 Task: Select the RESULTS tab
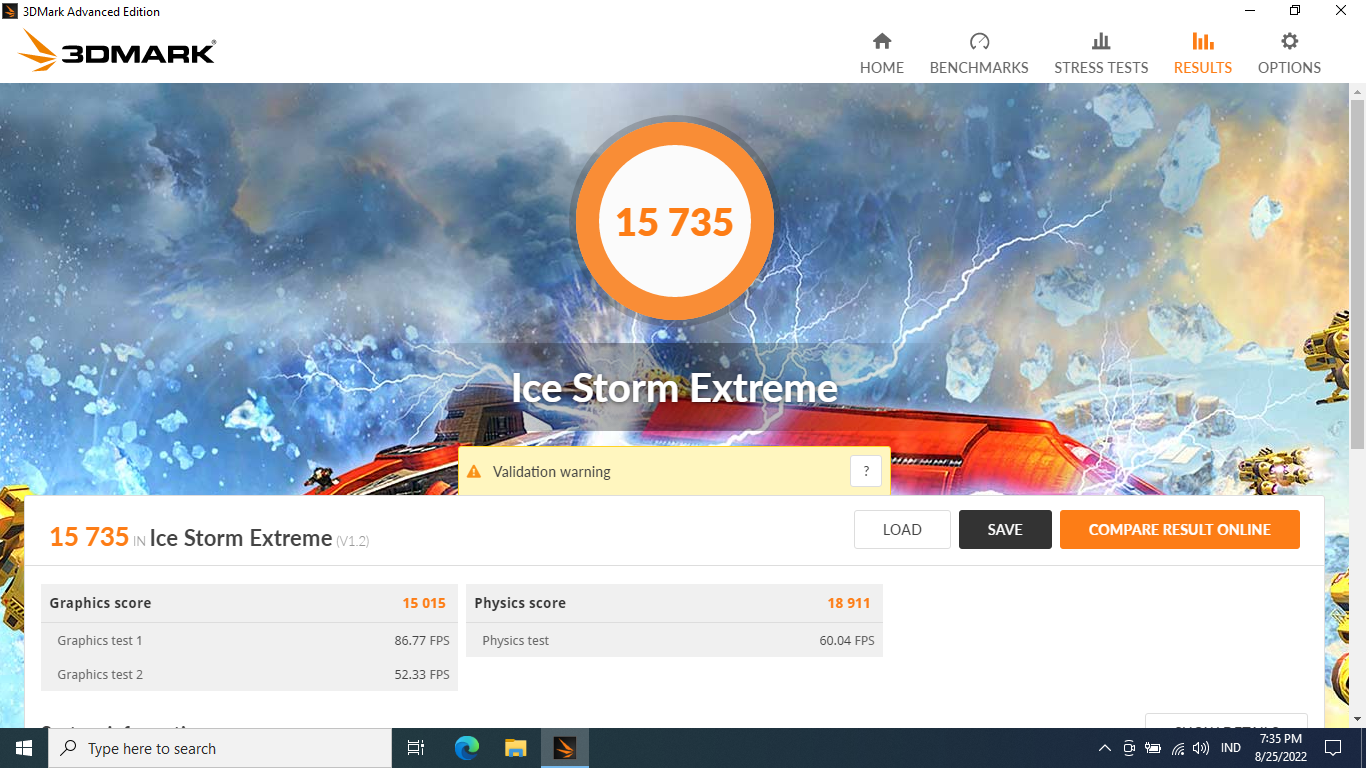point(1203,54)
